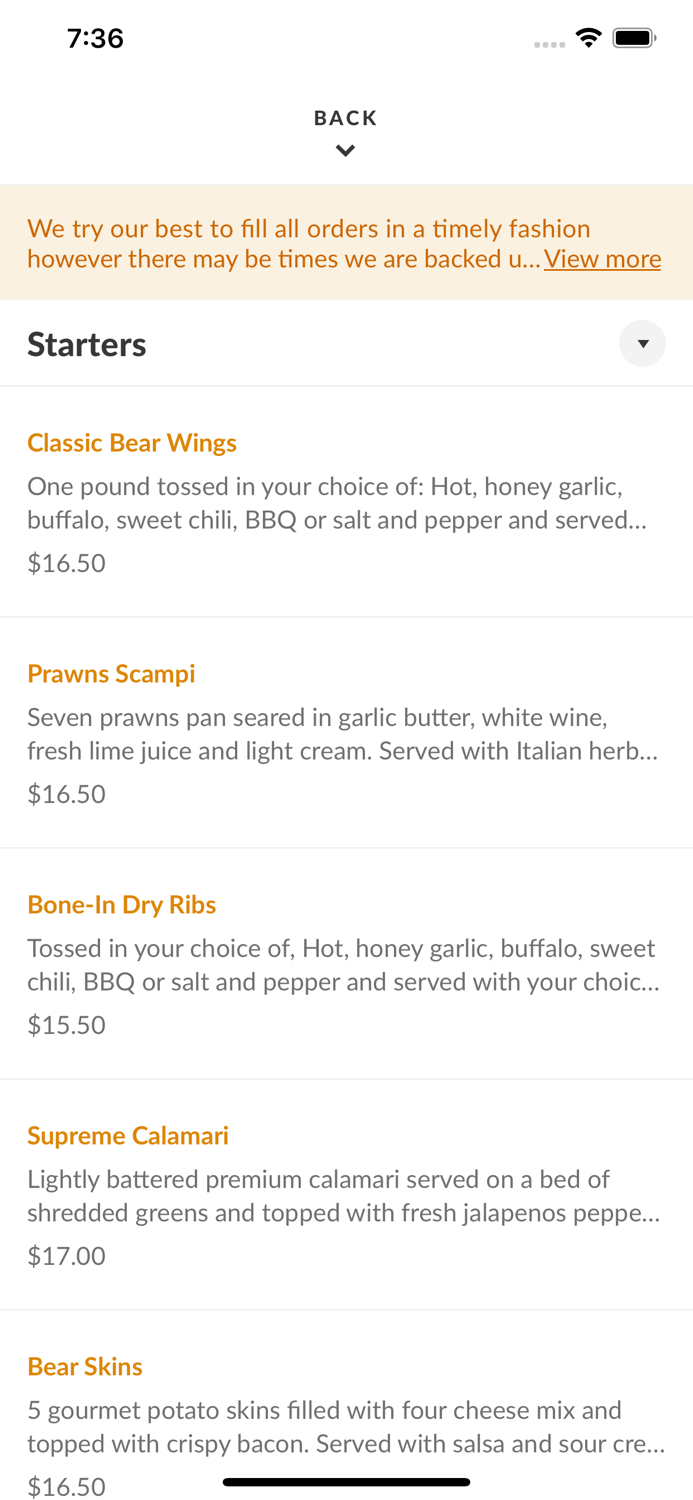View the Bone-In Dry Ribs item
Screen dimensions: 693x1500
121,904
